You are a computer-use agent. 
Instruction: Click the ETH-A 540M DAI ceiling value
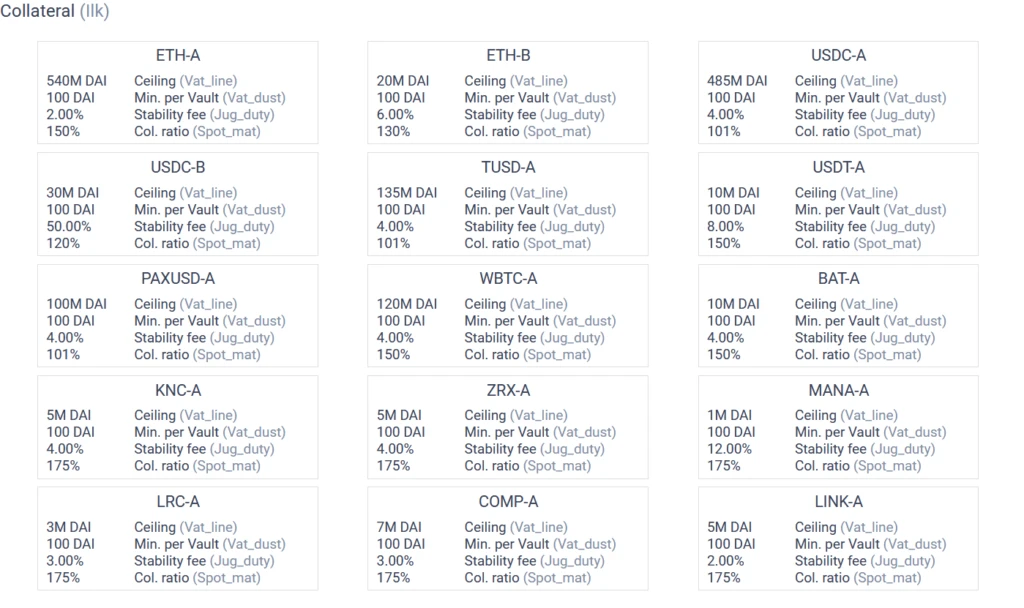76,81
